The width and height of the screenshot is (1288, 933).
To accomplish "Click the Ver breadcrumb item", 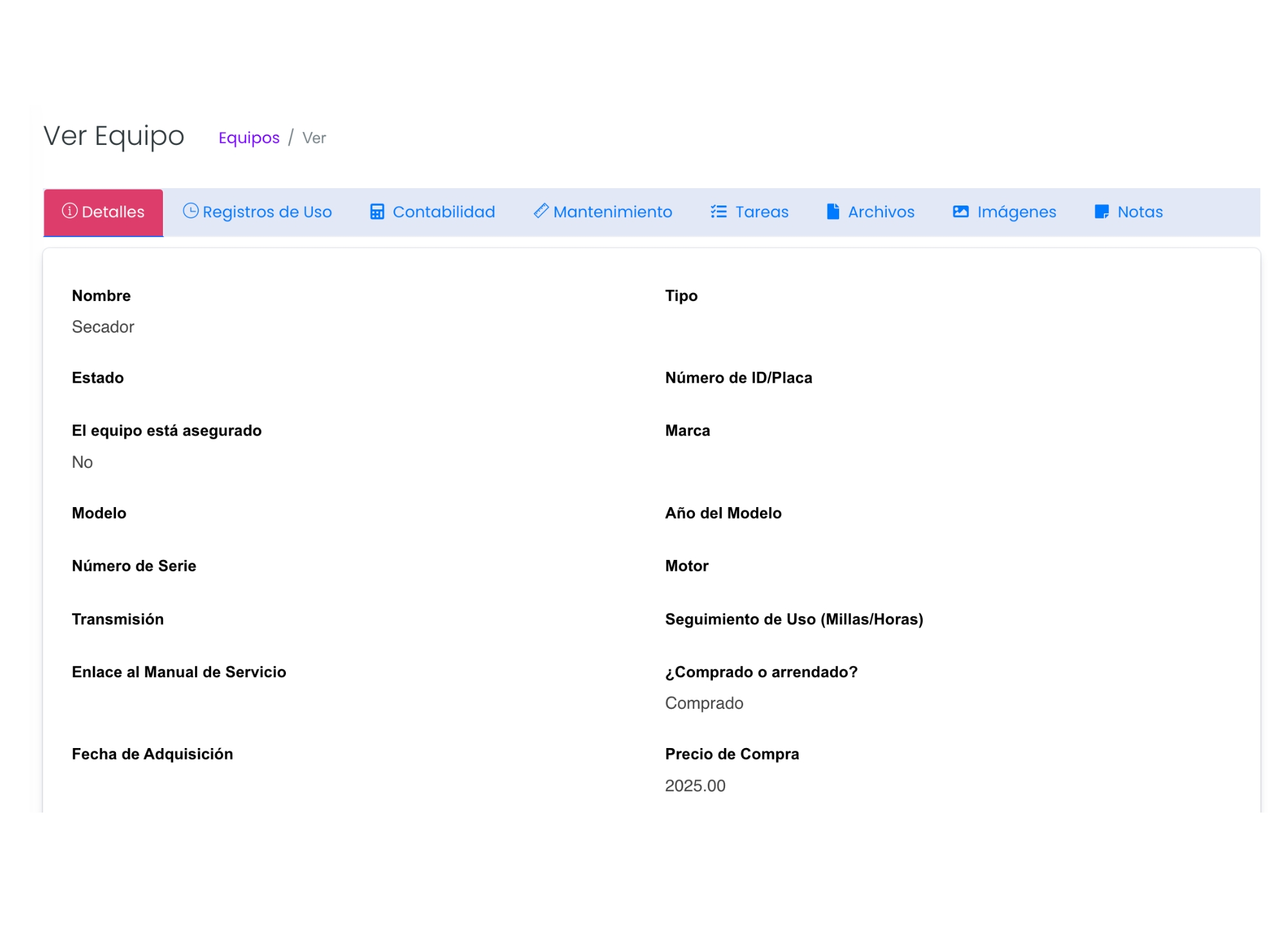I will 314,139.
